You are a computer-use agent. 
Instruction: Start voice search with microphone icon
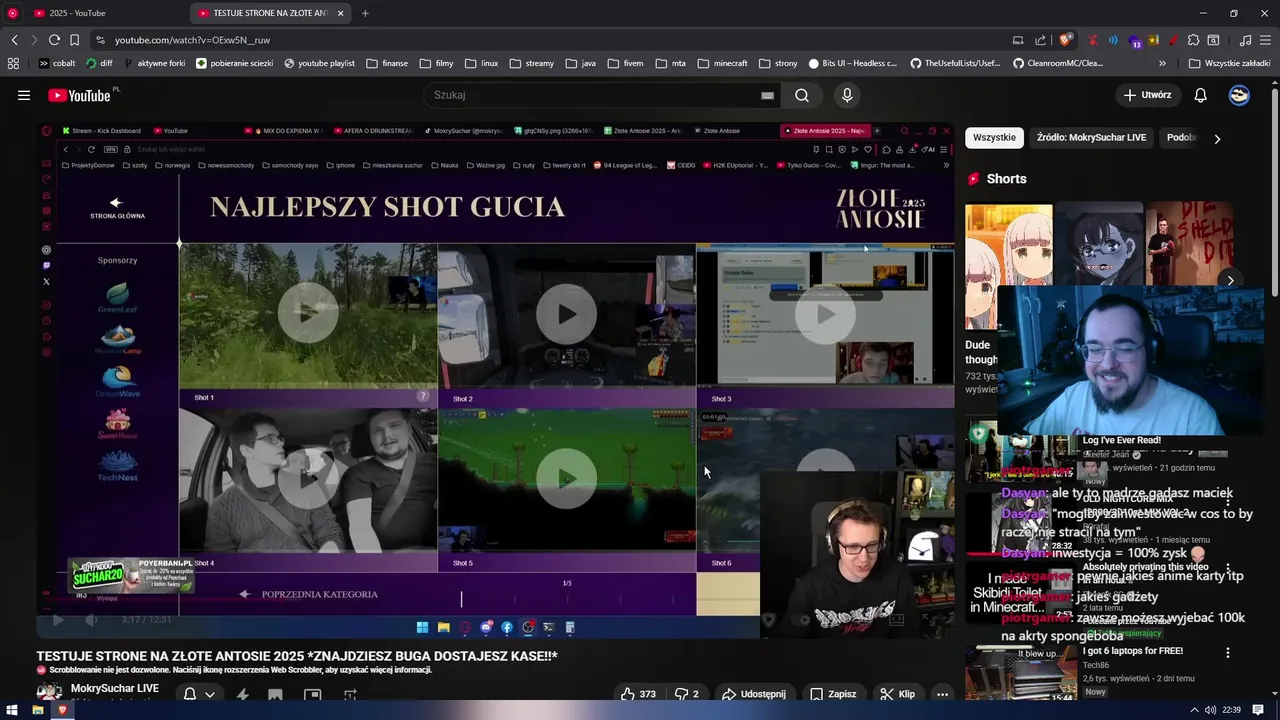point(847,95)
